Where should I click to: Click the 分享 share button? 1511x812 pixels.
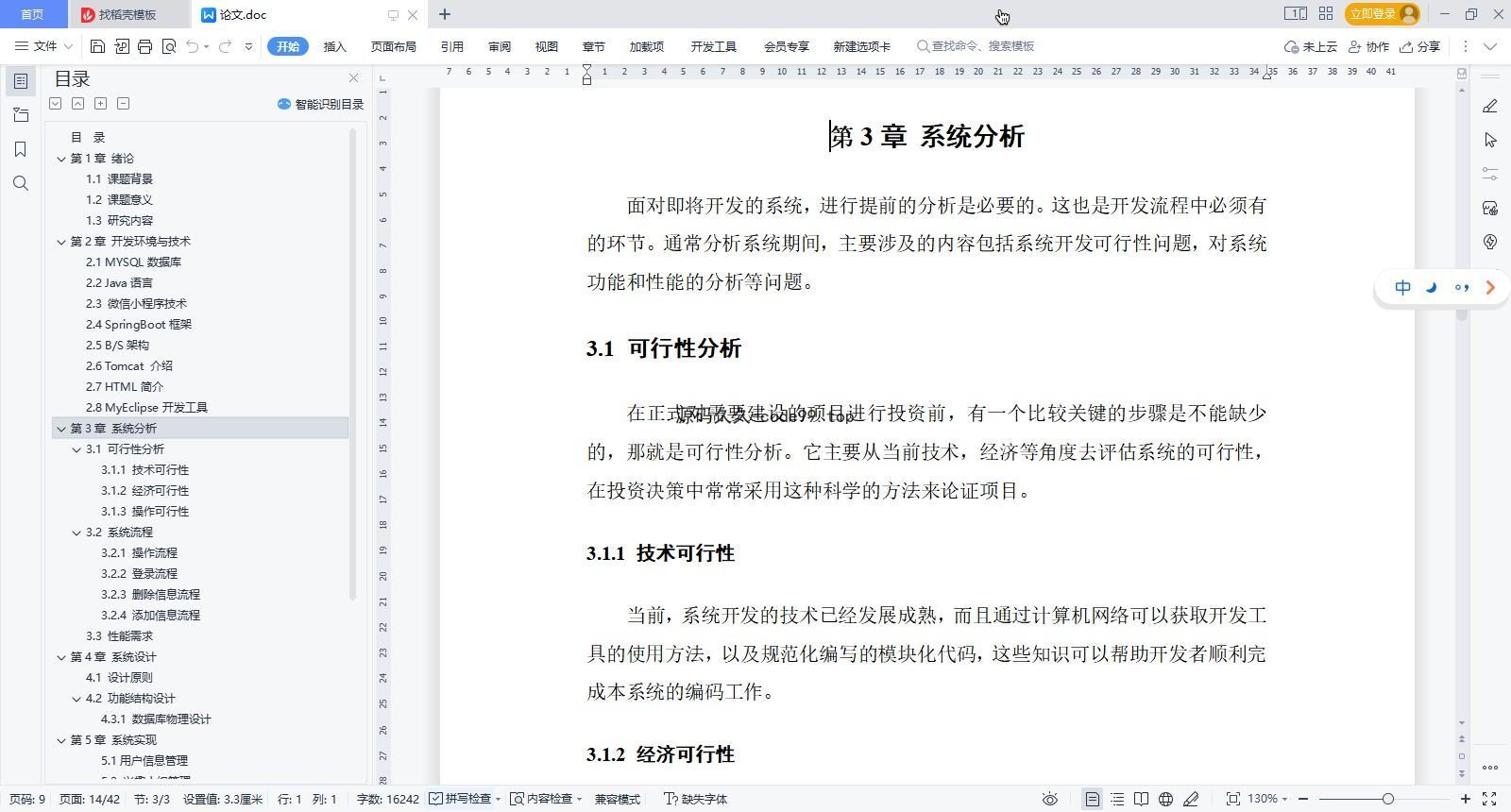(1419, 46)
